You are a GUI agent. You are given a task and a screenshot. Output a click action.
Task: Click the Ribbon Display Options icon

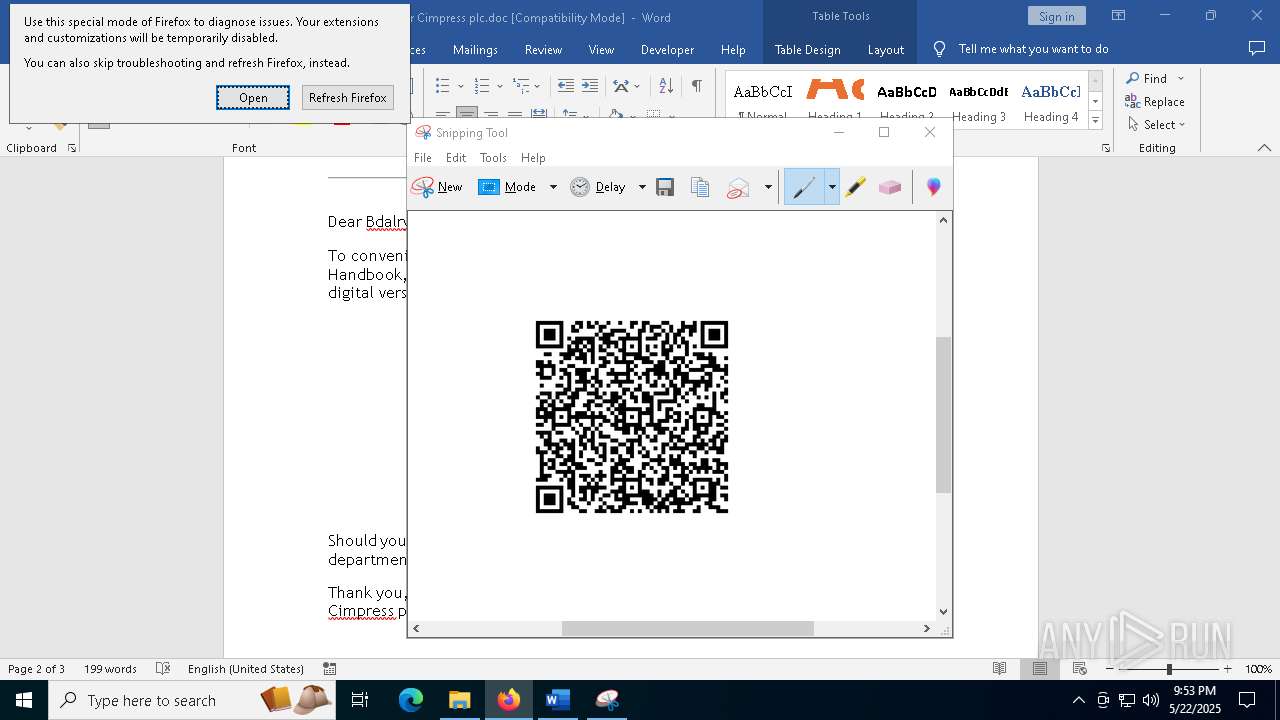coord(1118,16)
